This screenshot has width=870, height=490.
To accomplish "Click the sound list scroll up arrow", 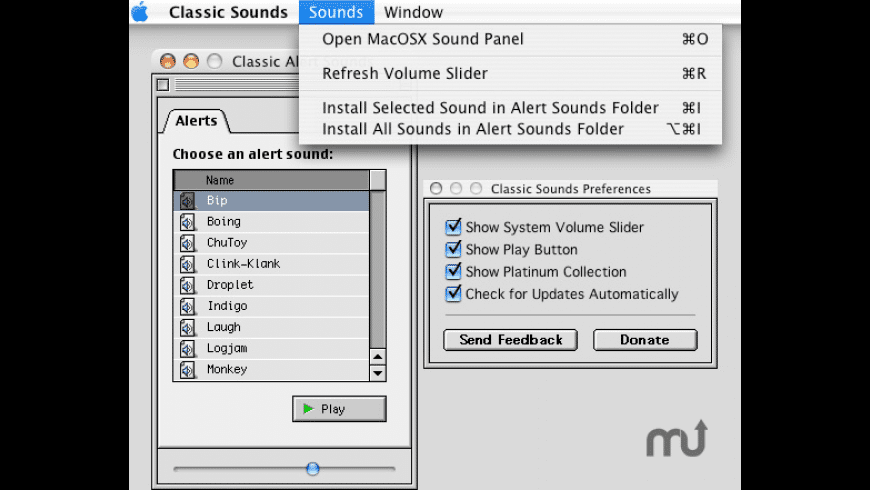I will click(x=378, y=357).
